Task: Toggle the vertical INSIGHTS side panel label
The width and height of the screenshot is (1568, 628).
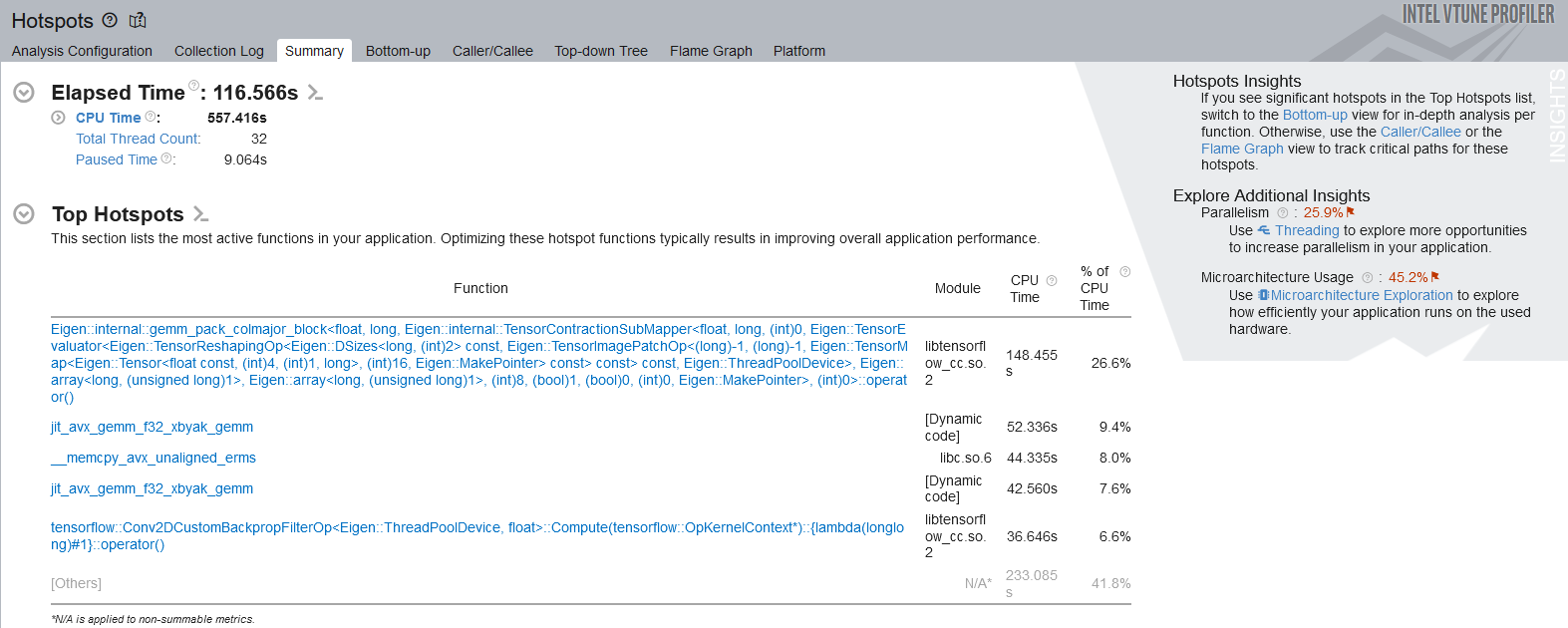Action: click(x=1557, y=115)
